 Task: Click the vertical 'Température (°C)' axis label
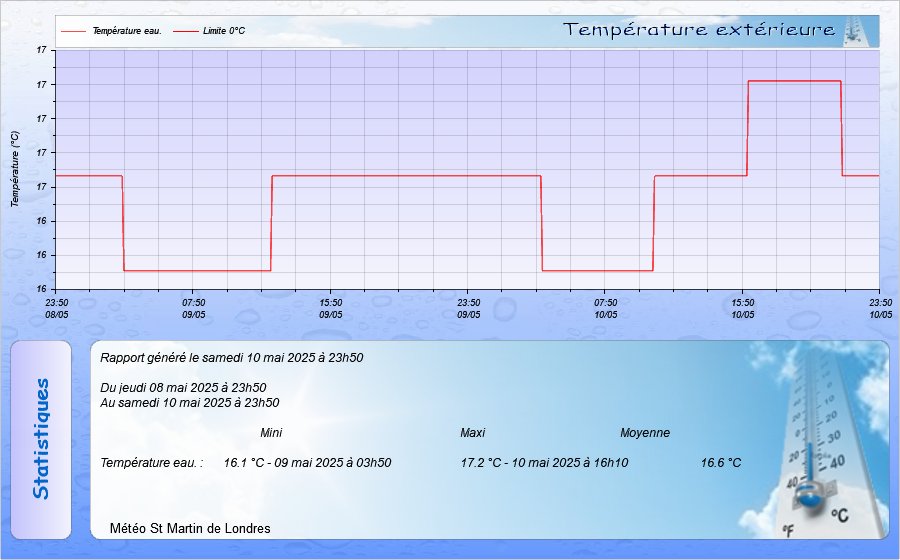click(x=15, y=169)
